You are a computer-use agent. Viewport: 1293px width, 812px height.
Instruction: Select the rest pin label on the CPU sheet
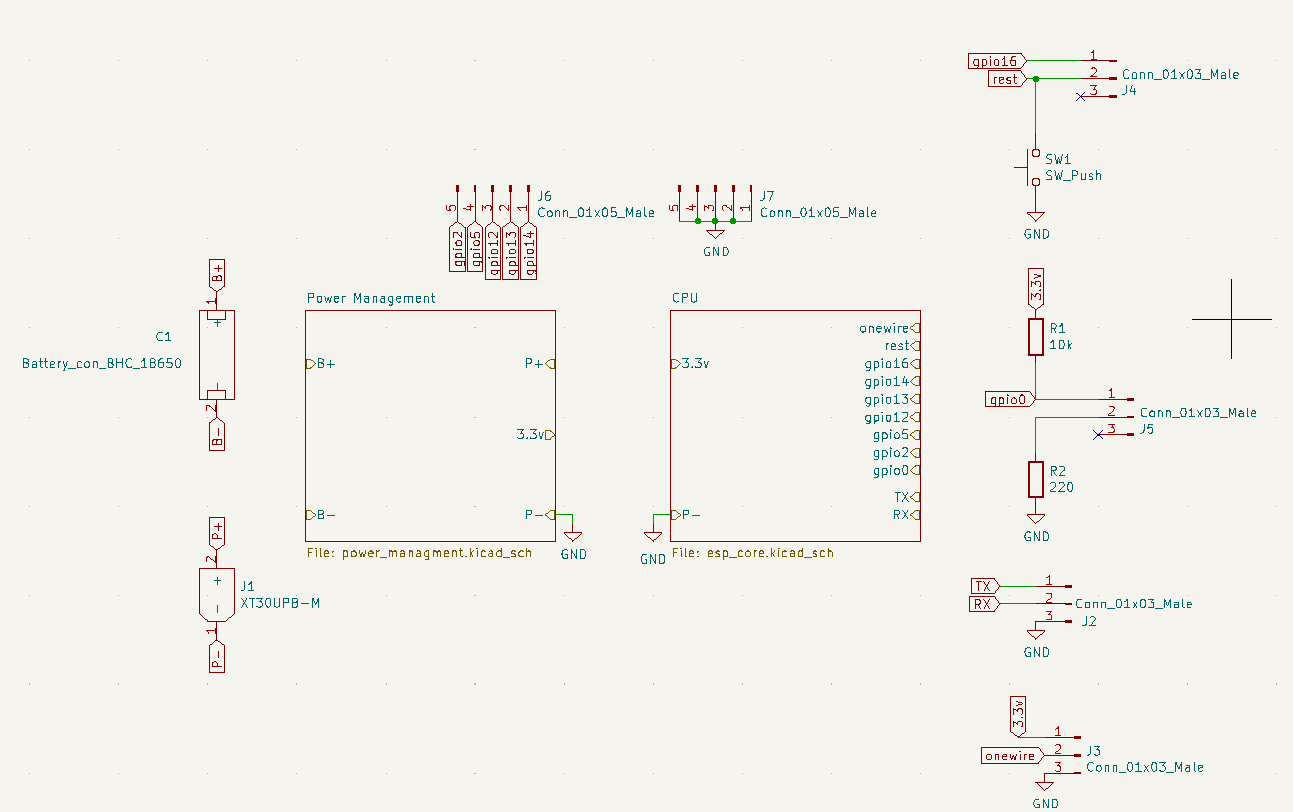click(x=899, y=345)
